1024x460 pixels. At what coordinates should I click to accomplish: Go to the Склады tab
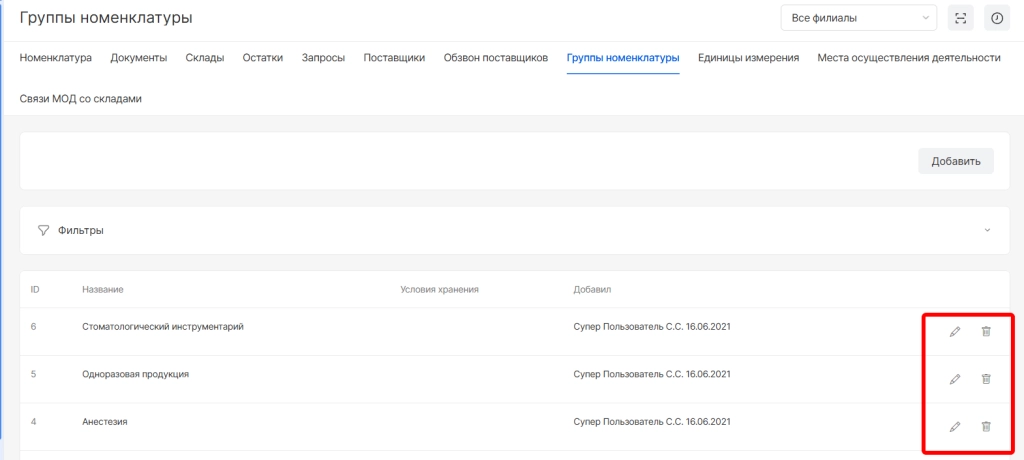click(x=204, y=58)
